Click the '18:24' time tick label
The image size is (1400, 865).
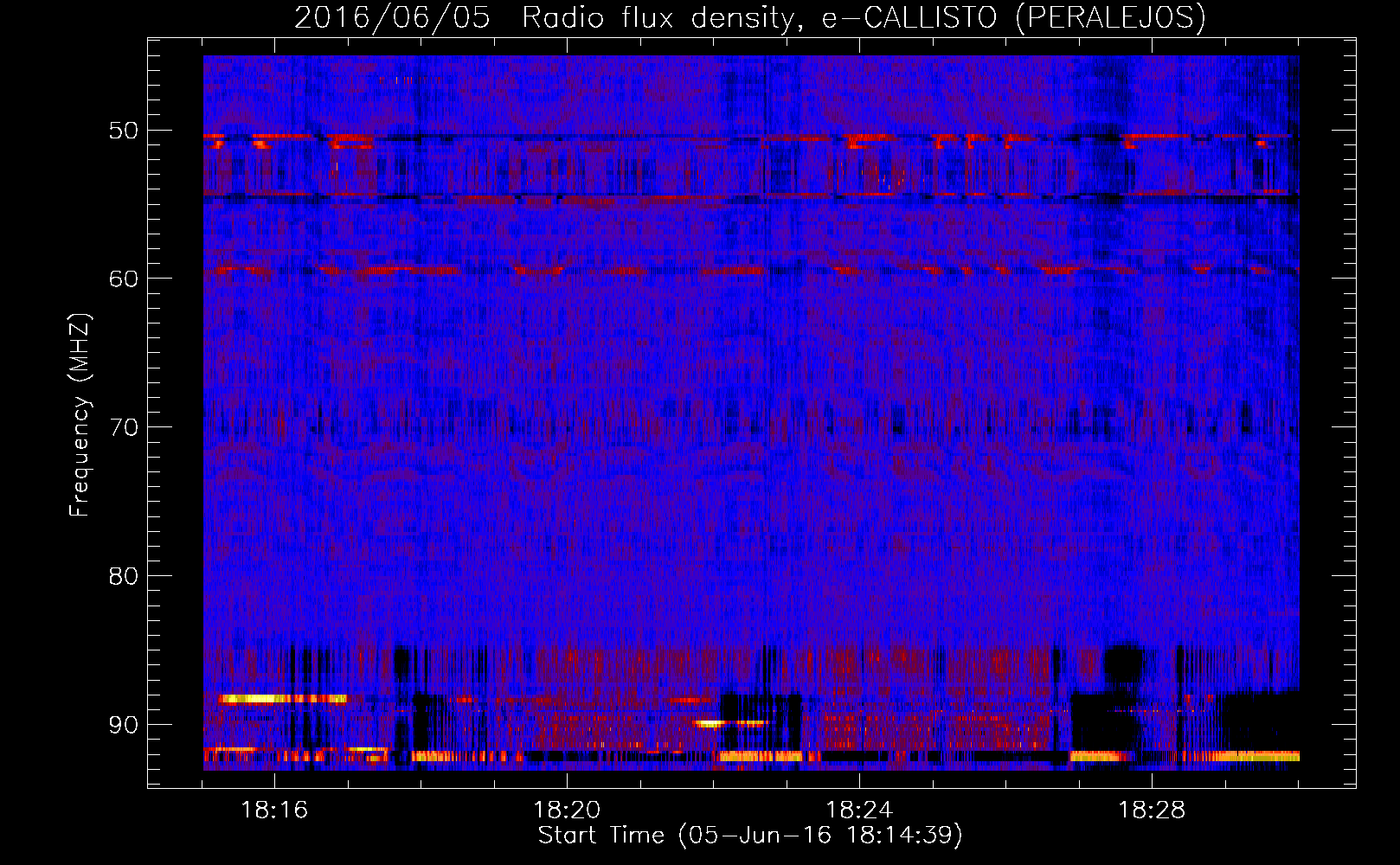click(859, 811)
